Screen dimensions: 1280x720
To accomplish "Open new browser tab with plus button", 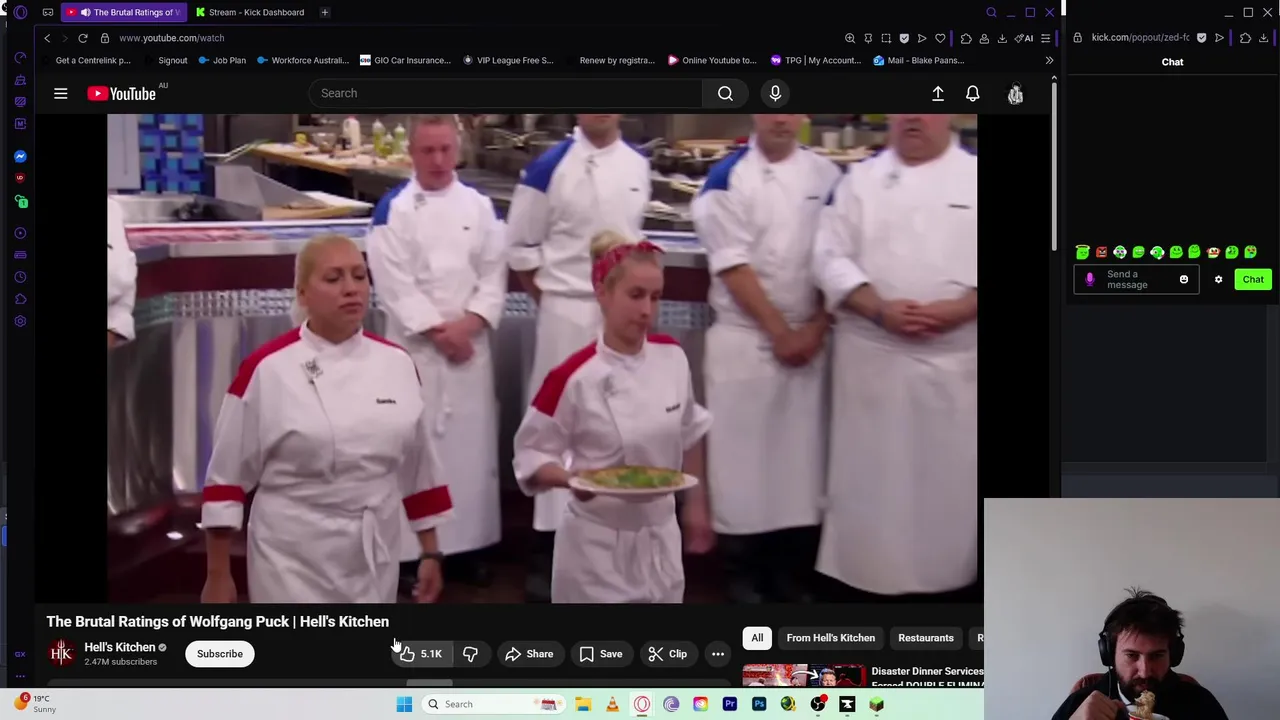I will point(325,12).
